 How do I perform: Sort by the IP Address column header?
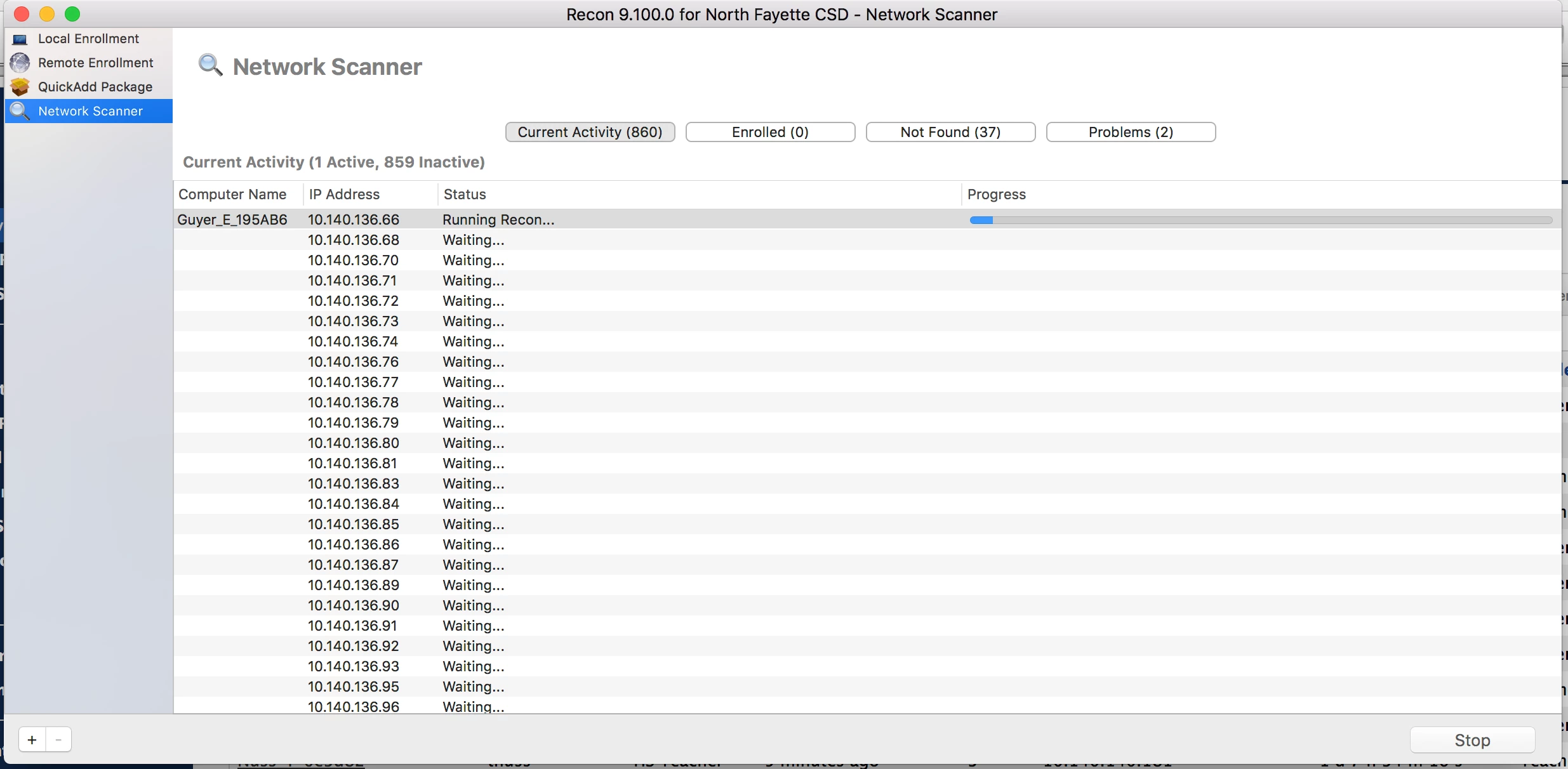(344, 194)
